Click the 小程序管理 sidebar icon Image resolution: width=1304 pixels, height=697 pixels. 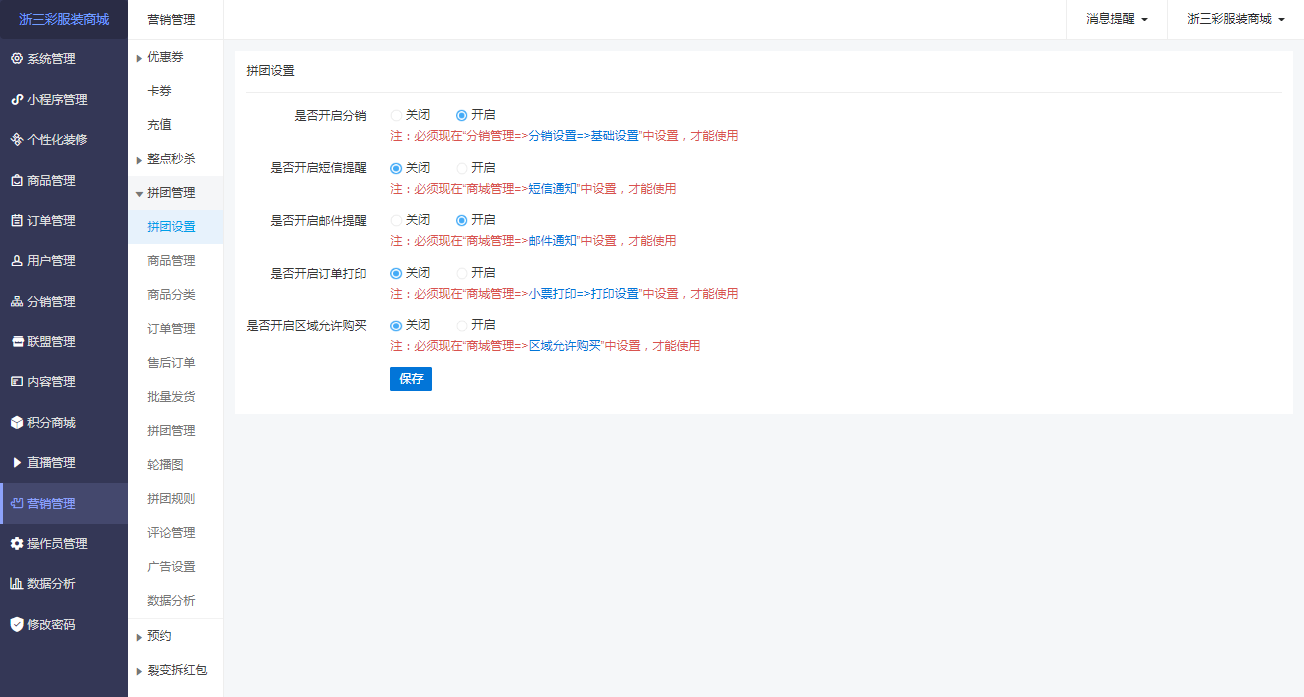[16, 100]
